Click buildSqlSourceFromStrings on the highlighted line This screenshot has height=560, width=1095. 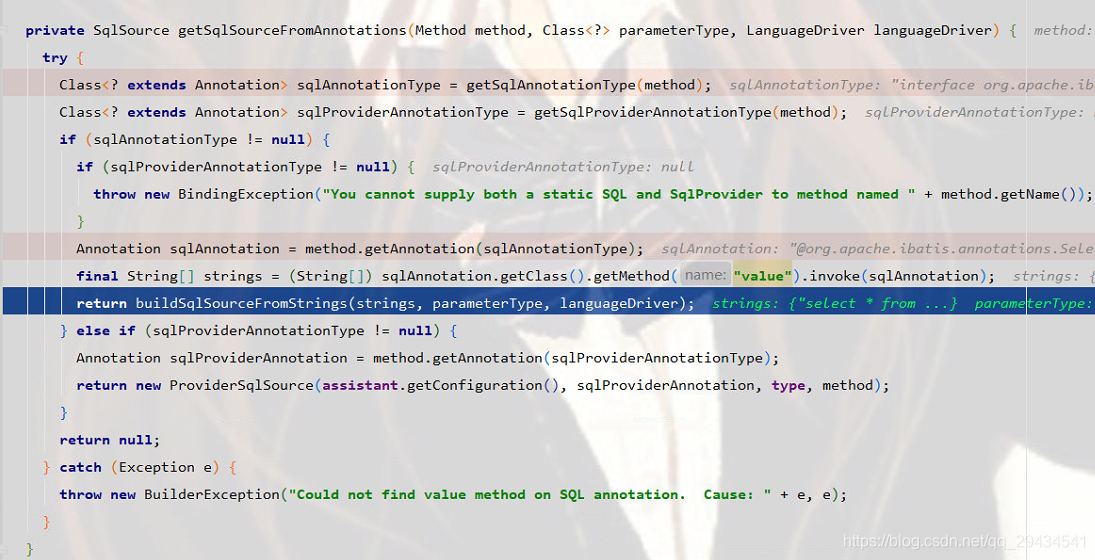pyautogui.click(x=241, y=303)
